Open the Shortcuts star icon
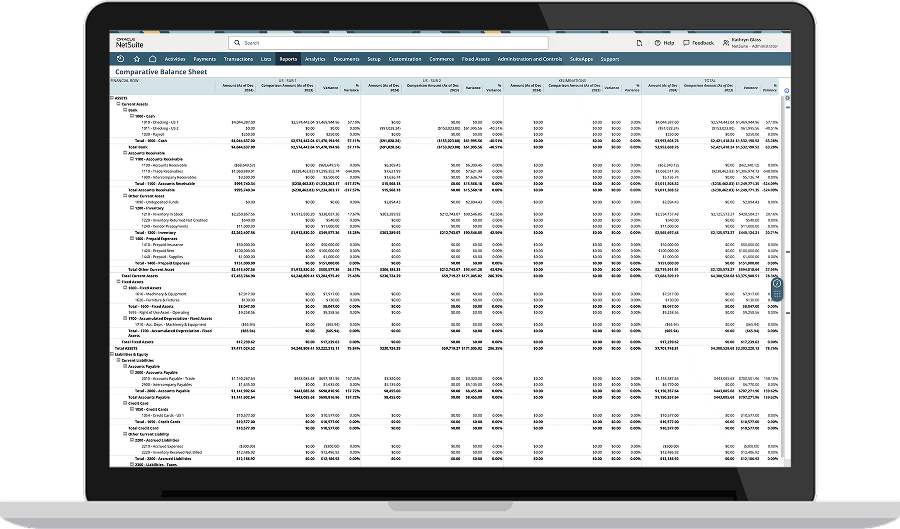The height and width of the screenshot is (529, 900). click(x=137, y=59)
